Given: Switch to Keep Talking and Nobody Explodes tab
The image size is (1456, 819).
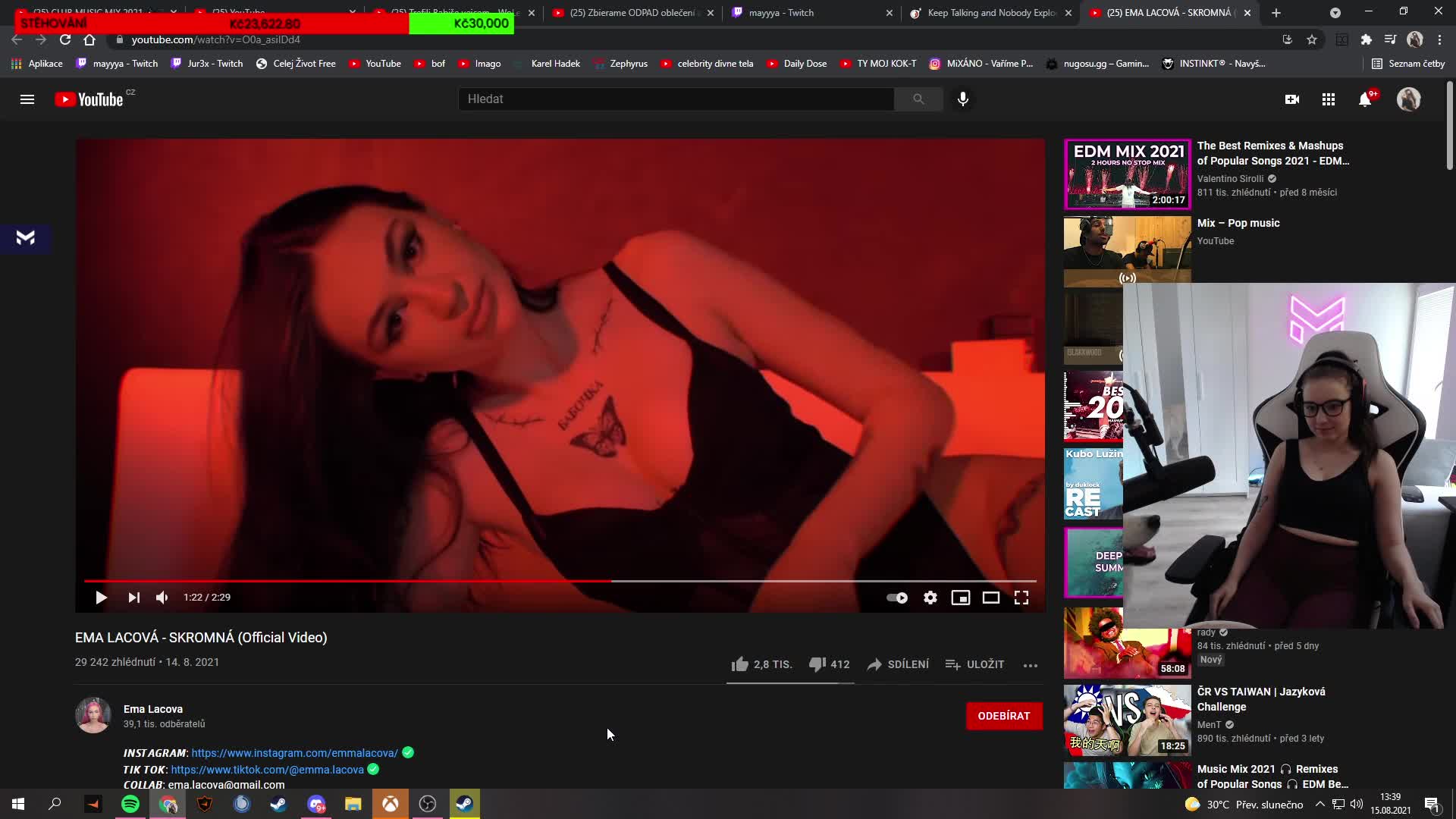Looking at the screenshot, I should (990, 13).
